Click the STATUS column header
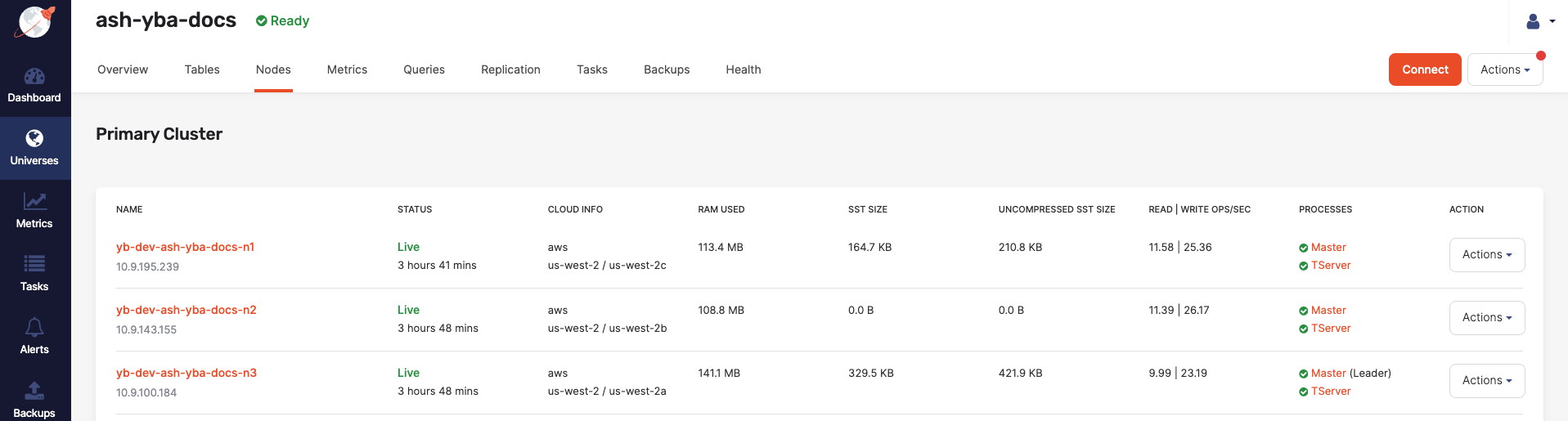The width and height of the screenshot is (1568, 421). coord(415,209)
